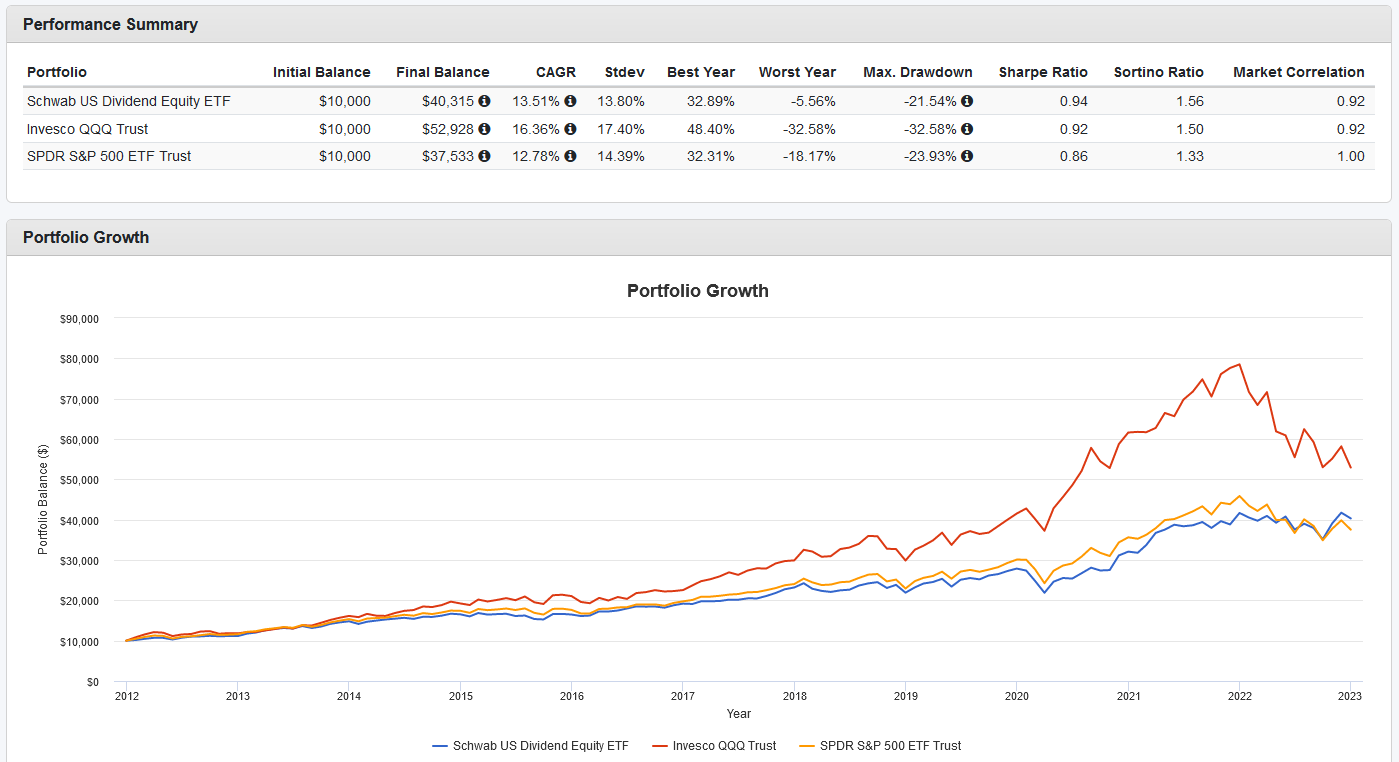The width and height of the screenshot is (1399, 762).
Task: Click the 13.80% Stdev value
Action: 621,102
